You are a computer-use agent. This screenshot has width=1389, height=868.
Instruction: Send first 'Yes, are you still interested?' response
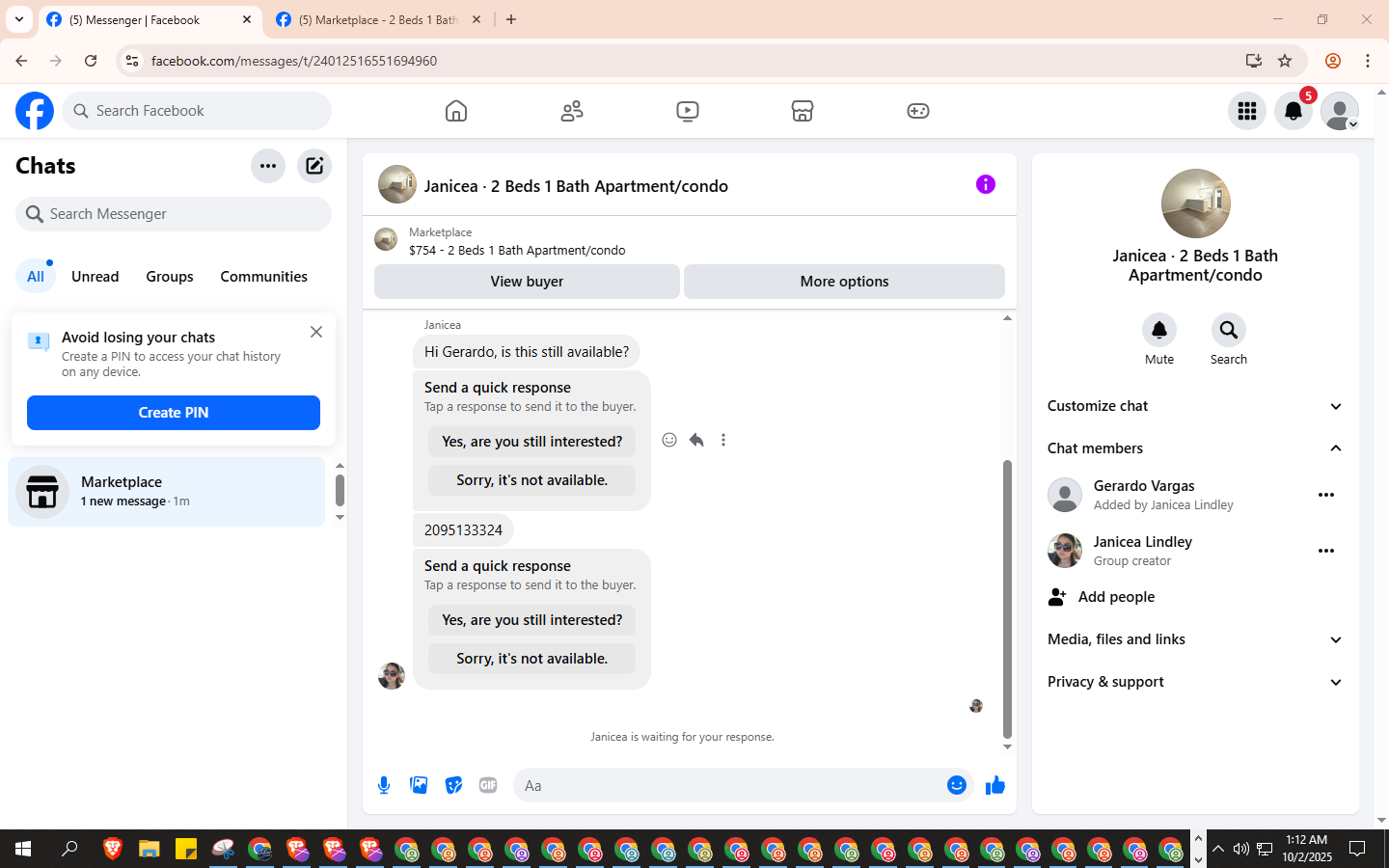tap(532, 442)
